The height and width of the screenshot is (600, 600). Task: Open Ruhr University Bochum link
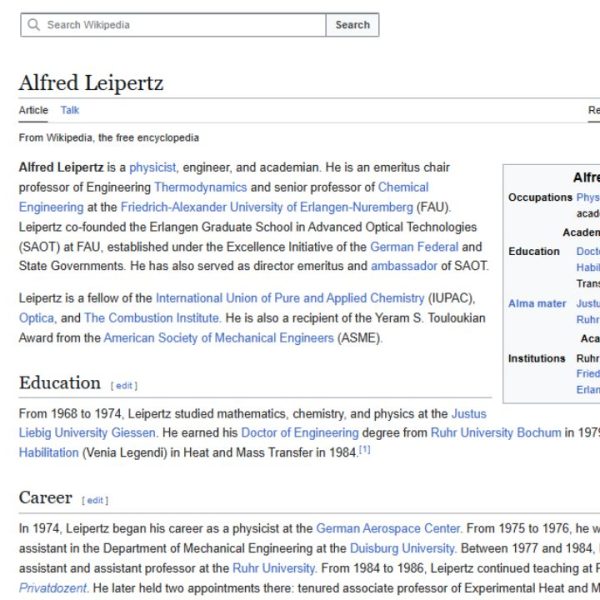point(496,433)
